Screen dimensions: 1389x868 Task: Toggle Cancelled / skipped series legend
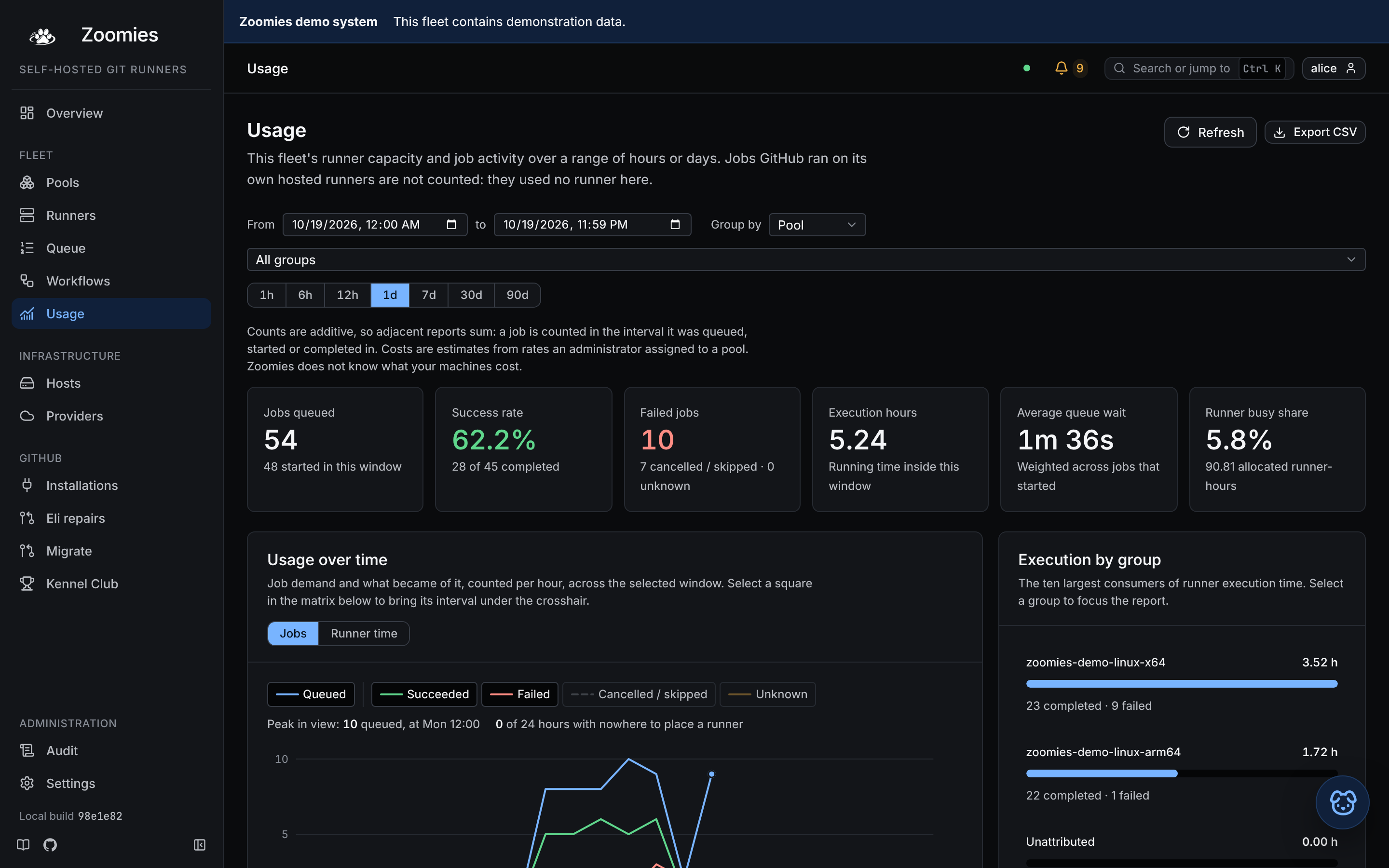click(x=639, y=694)
